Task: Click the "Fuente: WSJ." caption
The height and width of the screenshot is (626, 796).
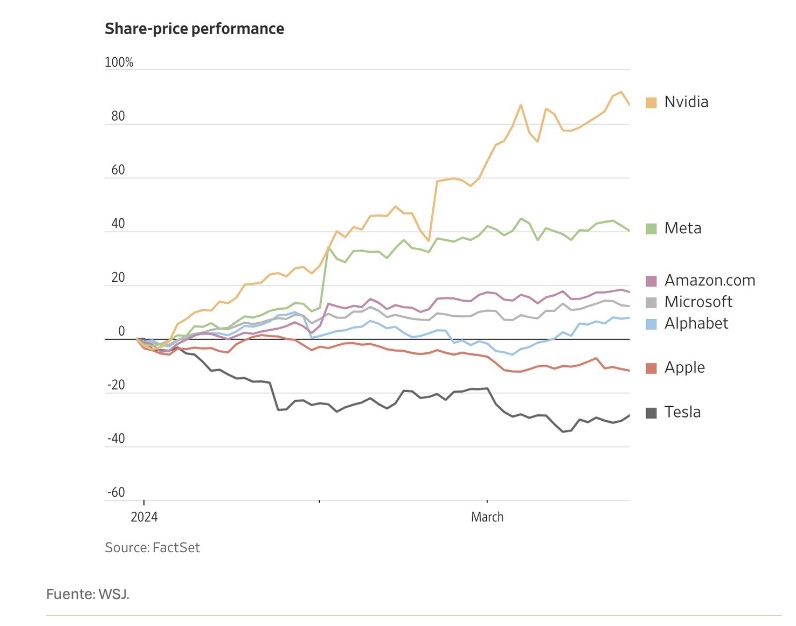Action: (x=88, y=594)
